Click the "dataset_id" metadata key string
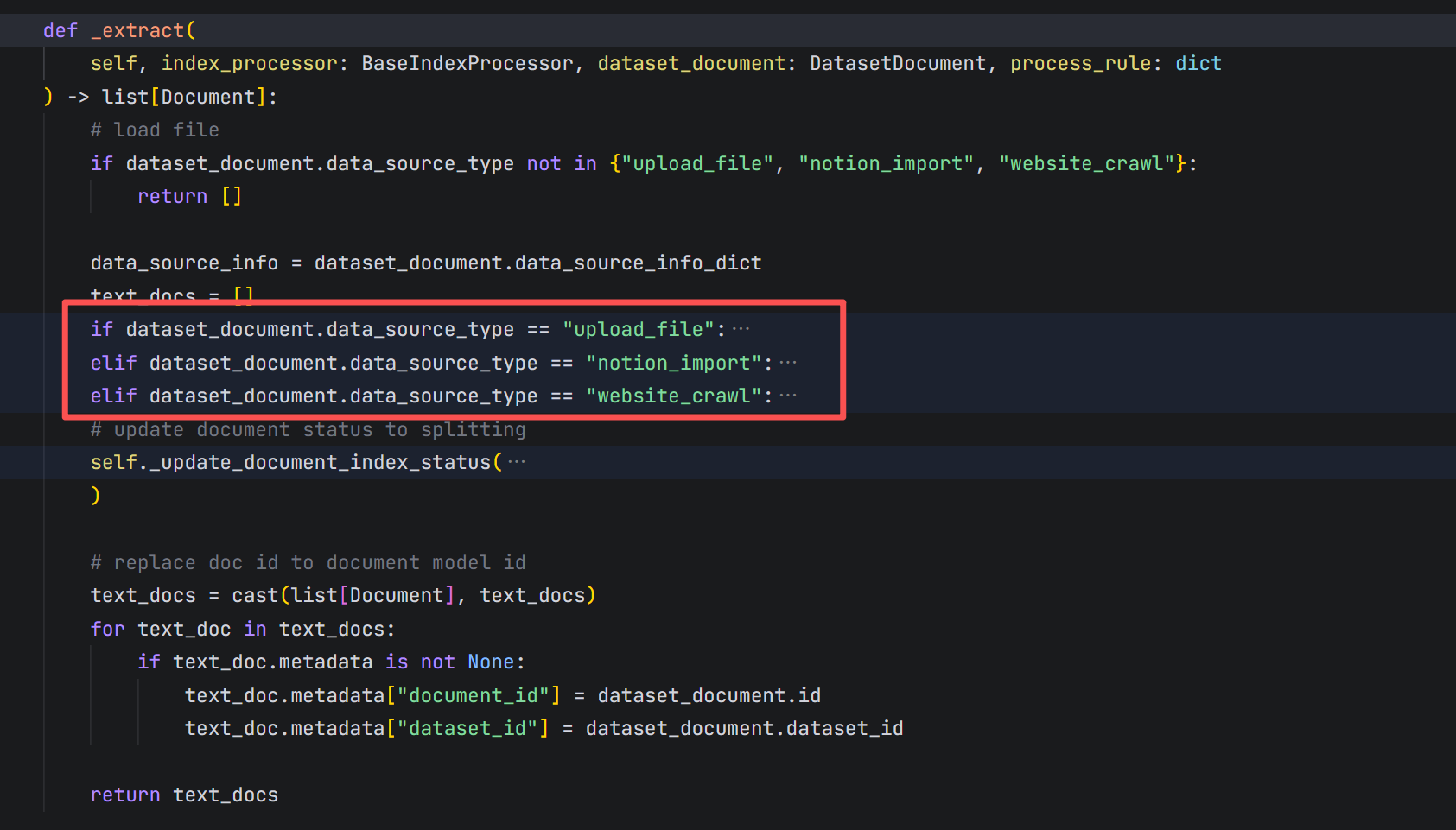This screenshot has width=1456, height=830. (467, 728)
